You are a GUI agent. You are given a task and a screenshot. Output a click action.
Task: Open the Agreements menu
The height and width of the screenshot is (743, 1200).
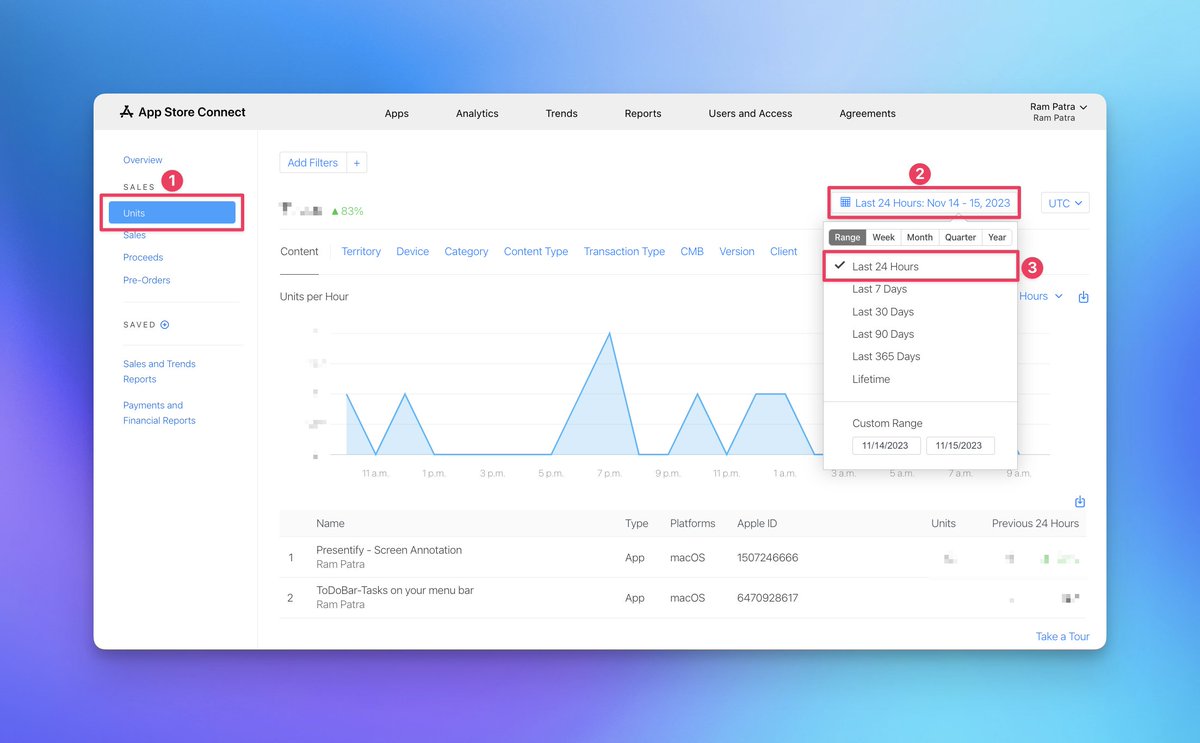(x=868, y=114)
